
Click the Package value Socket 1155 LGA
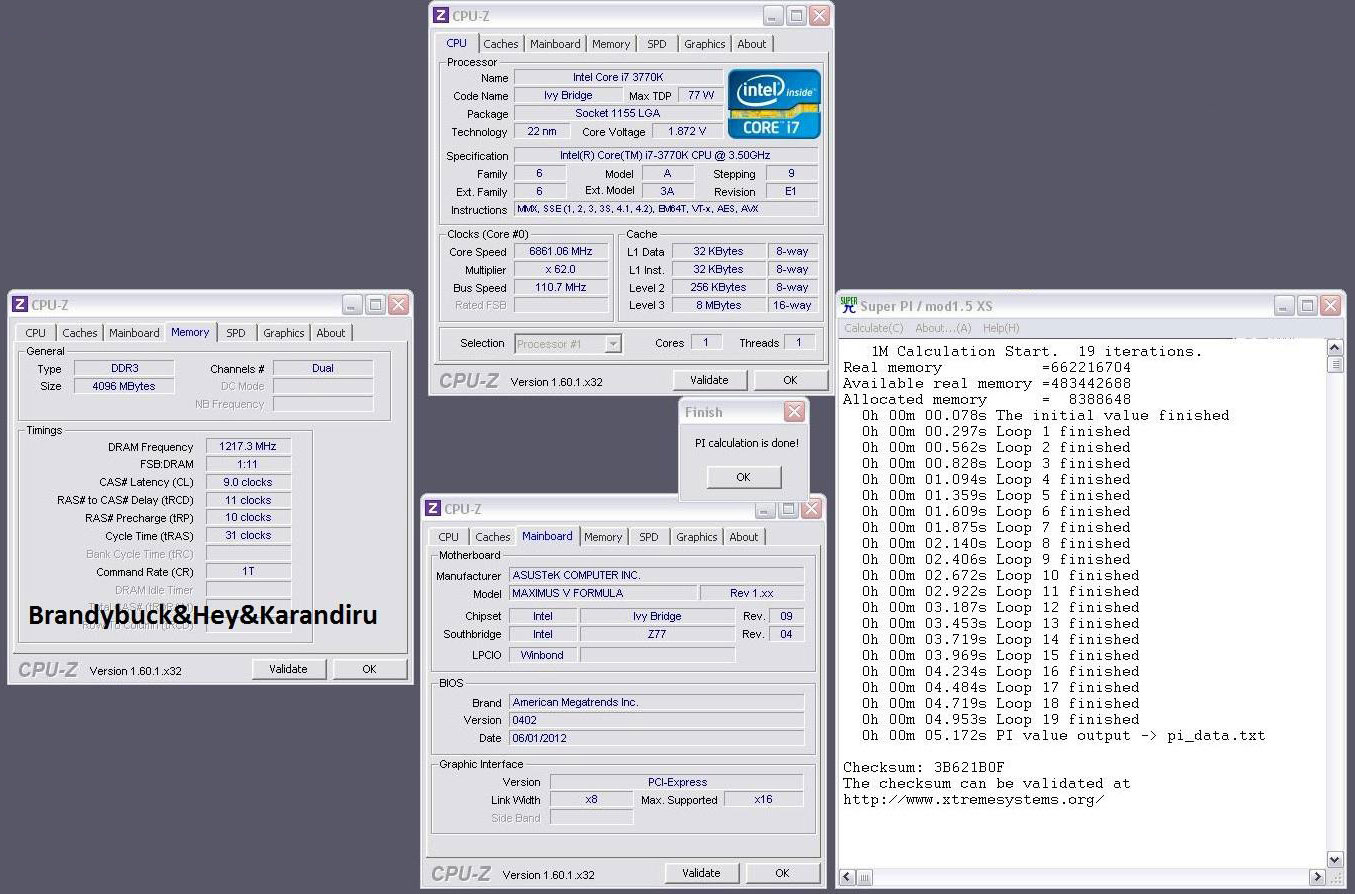point(618,114)
